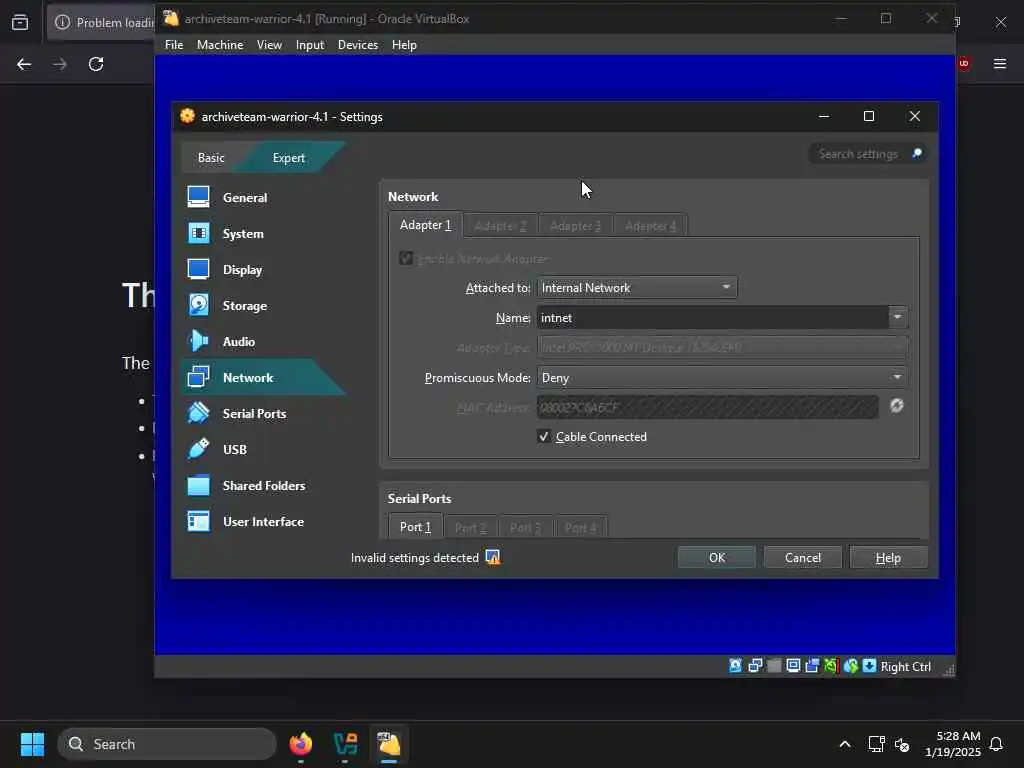This screenshot has height=768, width=1024.
Task: Open the Shared Folders settings category
Action: [263, 485]
